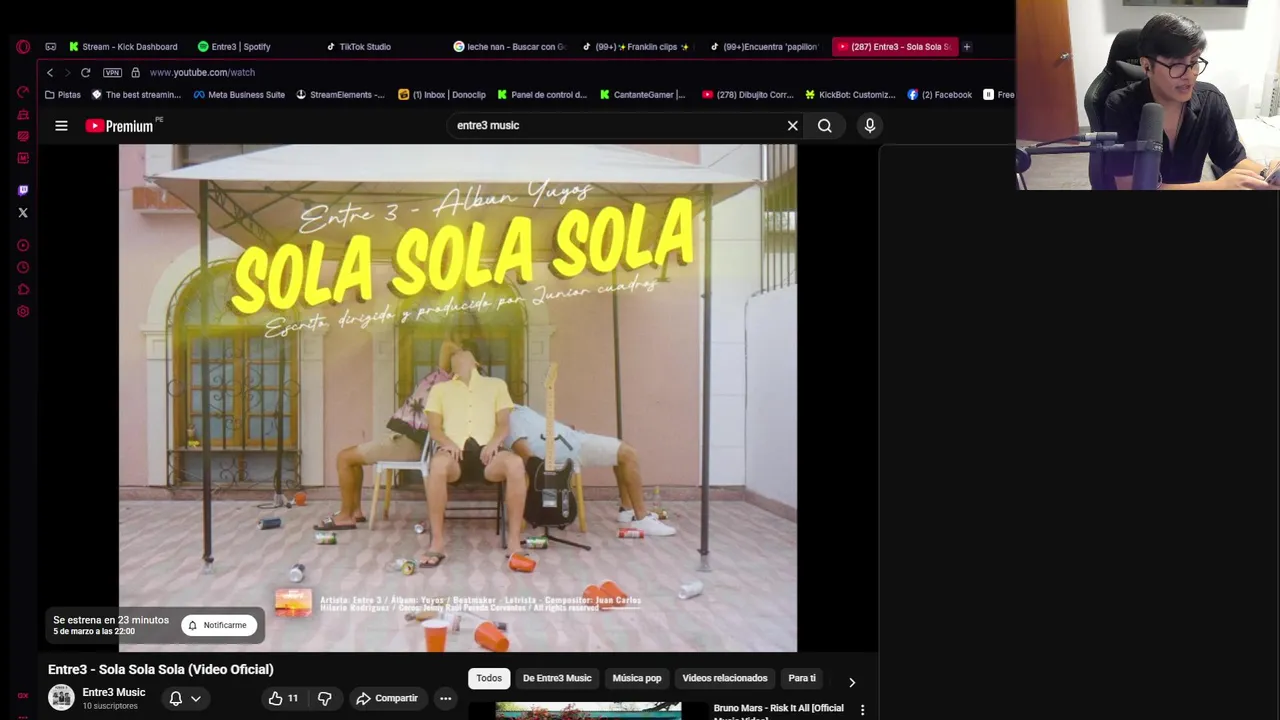
Task: Open Entre3 Music channel name link
Action: (x=114, y=692)
